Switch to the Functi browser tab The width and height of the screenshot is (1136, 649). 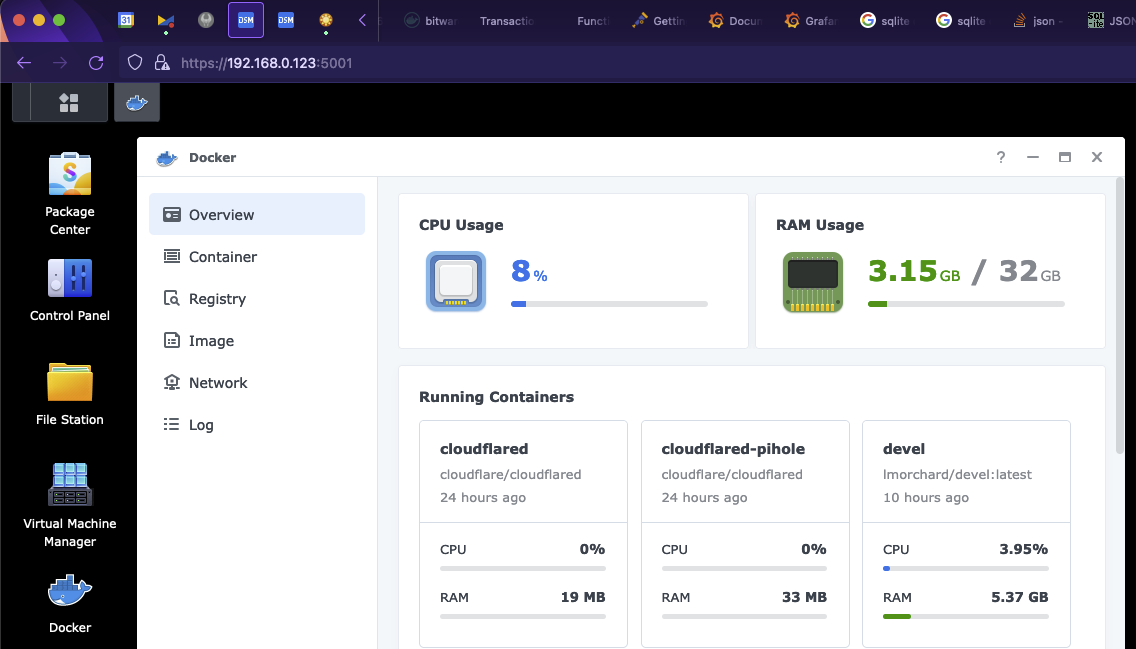click(x=593, y=21)
